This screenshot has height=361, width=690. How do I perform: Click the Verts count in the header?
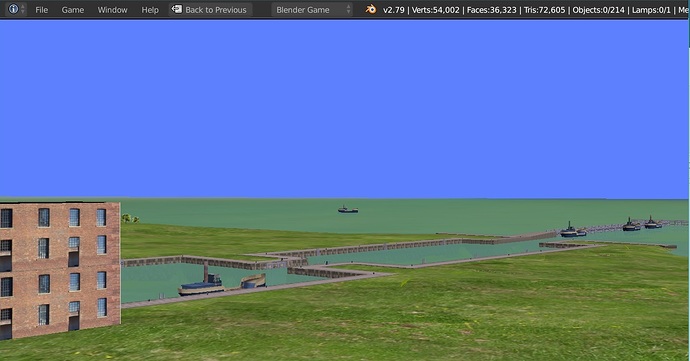(436, 10)
